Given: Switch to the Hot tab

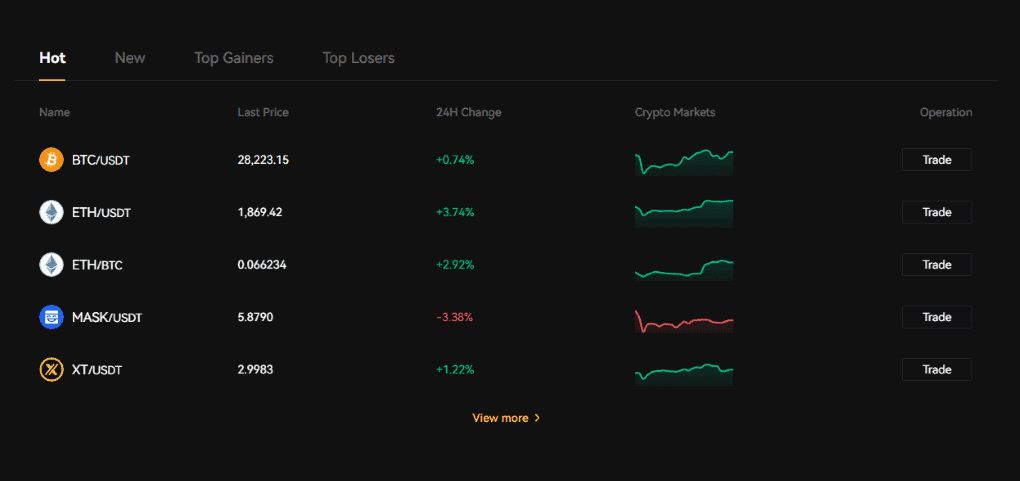Looking at the screenshot, I should pyautogui.click(x=52, y=58).
